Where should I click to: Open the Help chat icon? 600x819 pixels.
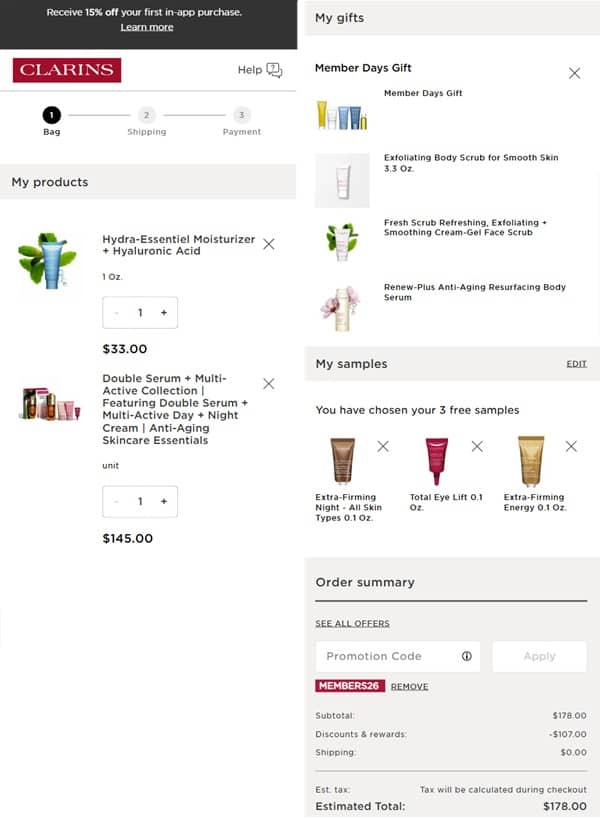click(x=274, y=70)
